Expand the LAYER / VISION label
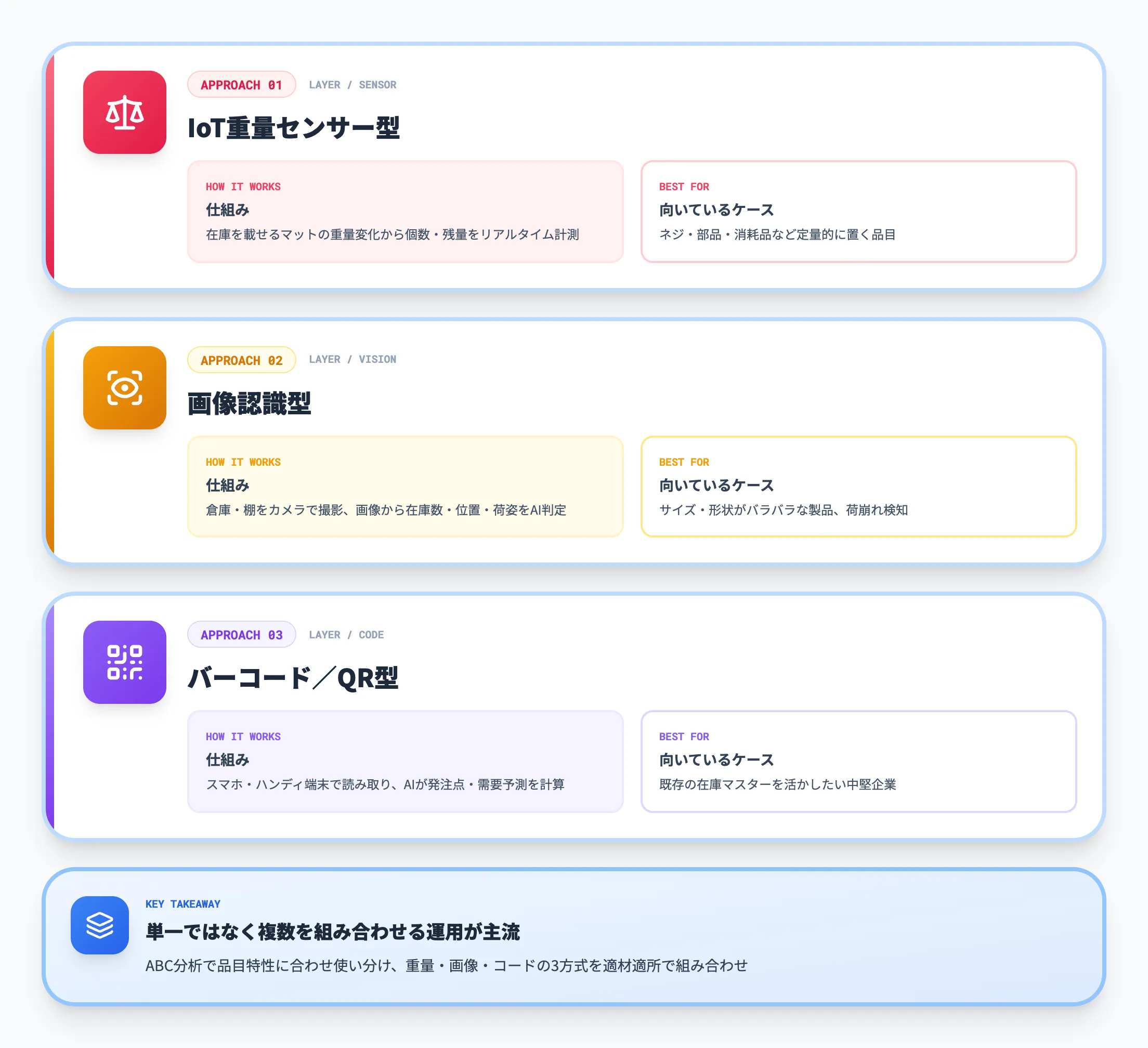The image size is (1148, 1048). coord(353,359)
